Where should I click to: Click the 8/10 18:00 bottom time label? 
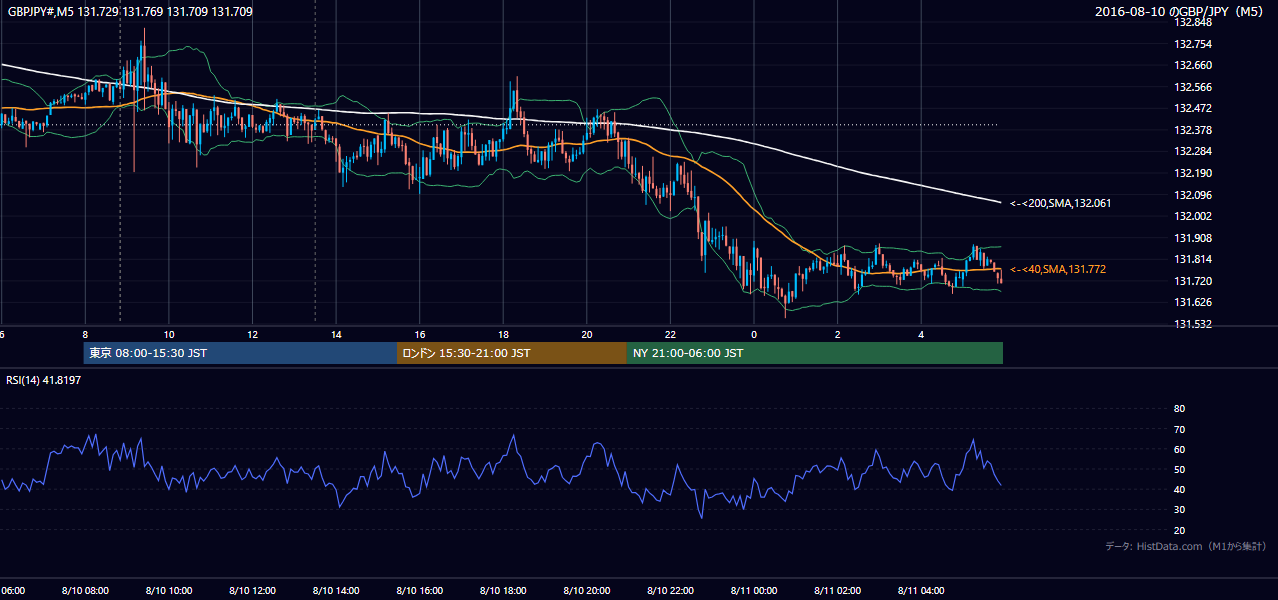point(503,591)
